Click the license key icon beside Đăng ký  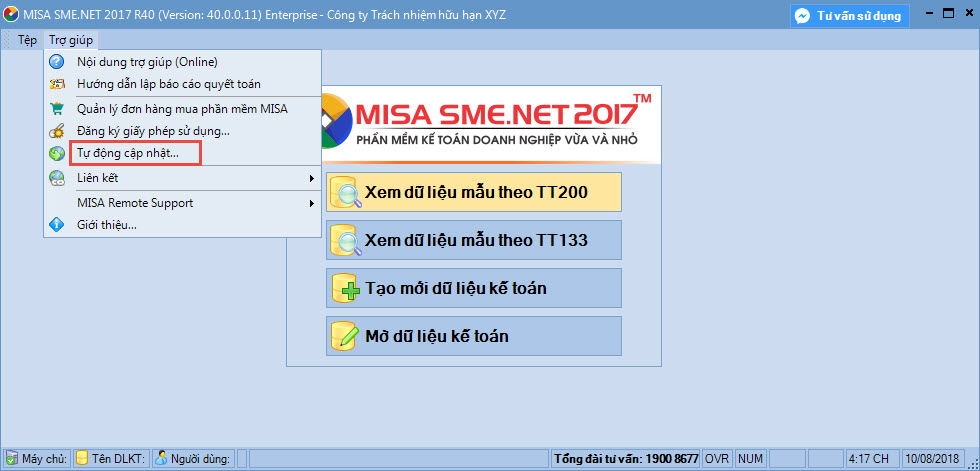pos(57,132)
